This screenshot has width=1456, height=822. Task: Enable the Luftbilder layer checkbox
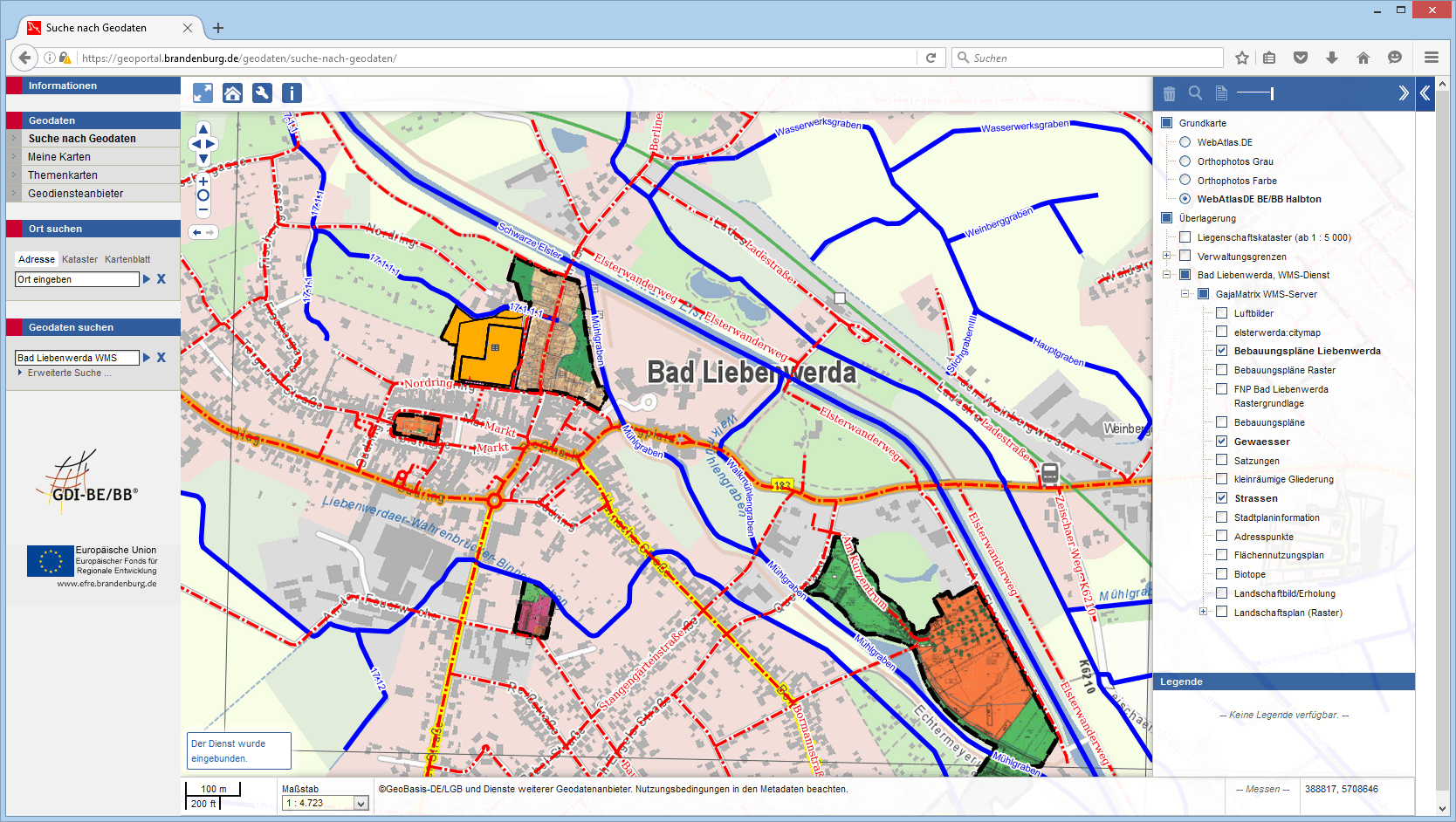click(1222, 313)
